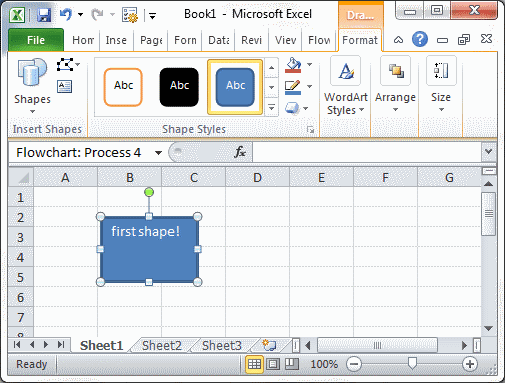Expand the Shape Effects dropdown arrow
Screen dimensions: 505x383
coord(306,108)
